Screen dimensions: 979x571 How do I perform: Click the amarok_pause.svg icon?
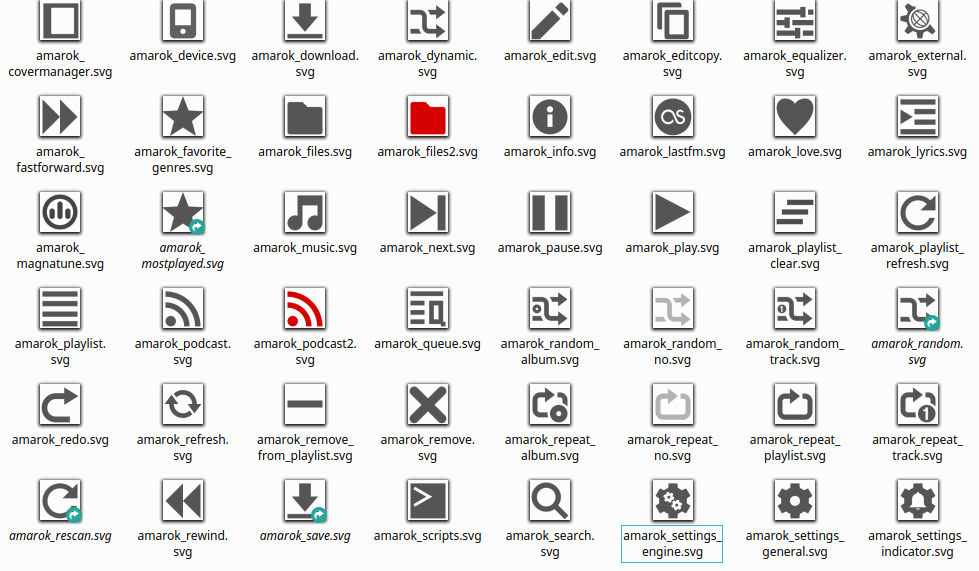[x=549, y=213]
